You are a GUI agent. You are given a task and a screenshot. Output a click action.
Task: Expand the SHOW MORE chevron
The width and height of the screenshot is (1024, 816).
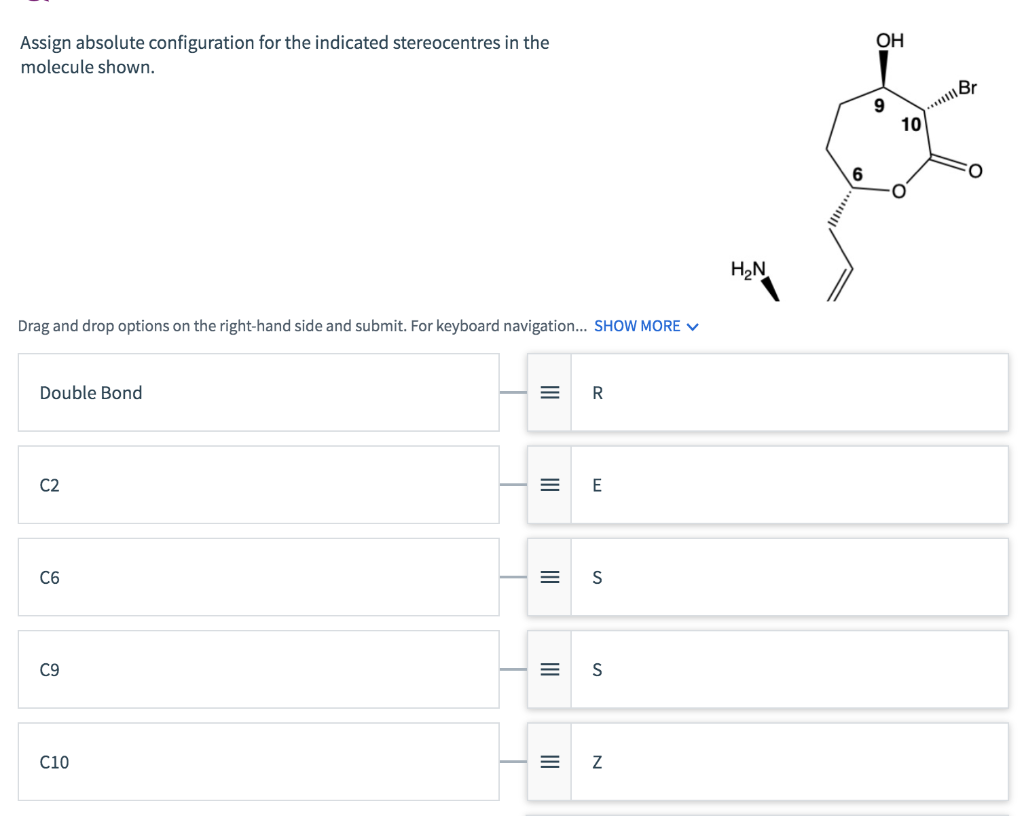click(692, 325)
